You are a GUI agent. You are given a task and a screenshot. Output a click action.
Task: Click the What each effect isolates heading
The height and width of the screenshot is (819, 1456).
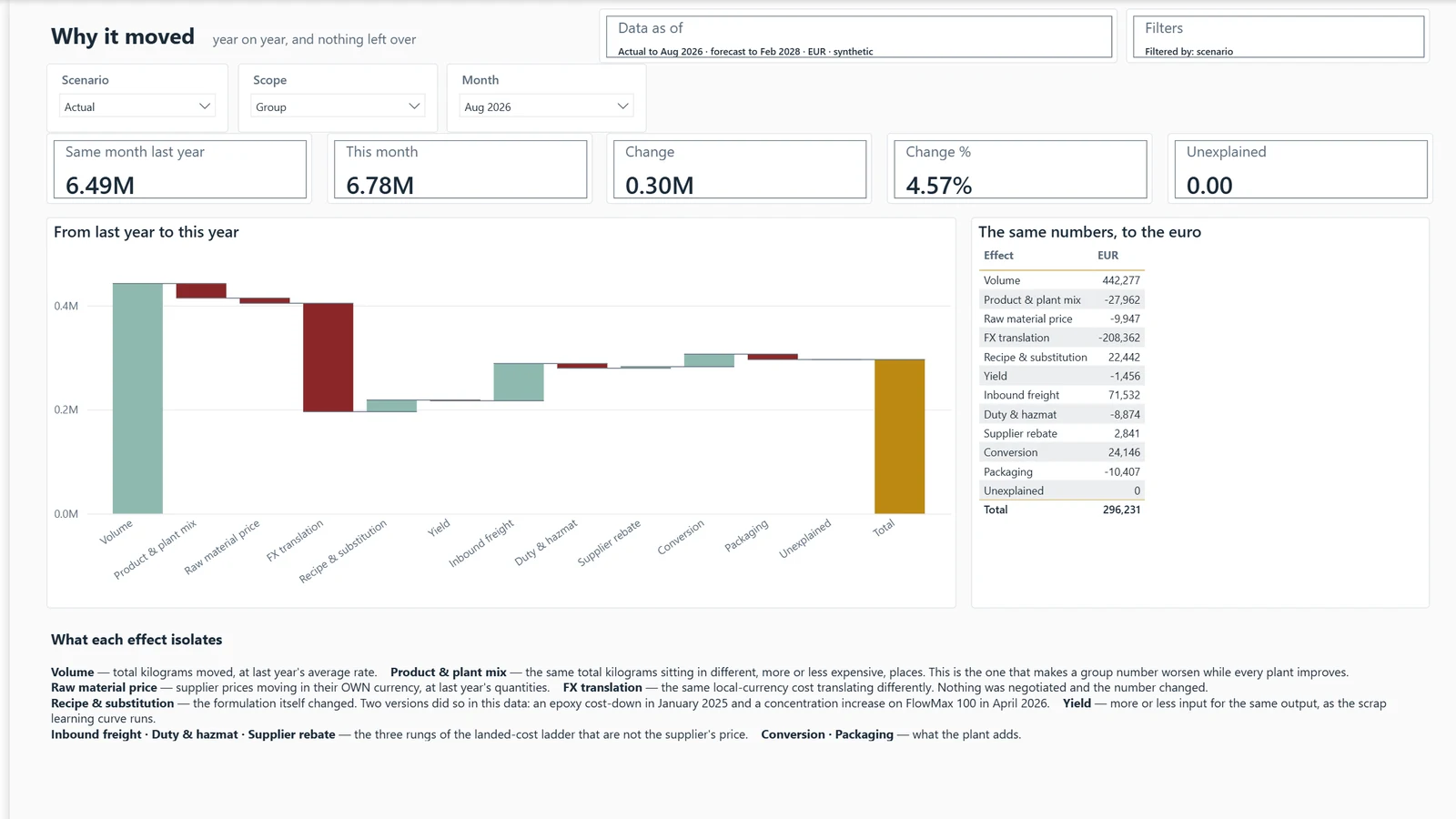(x=136, y=640)
